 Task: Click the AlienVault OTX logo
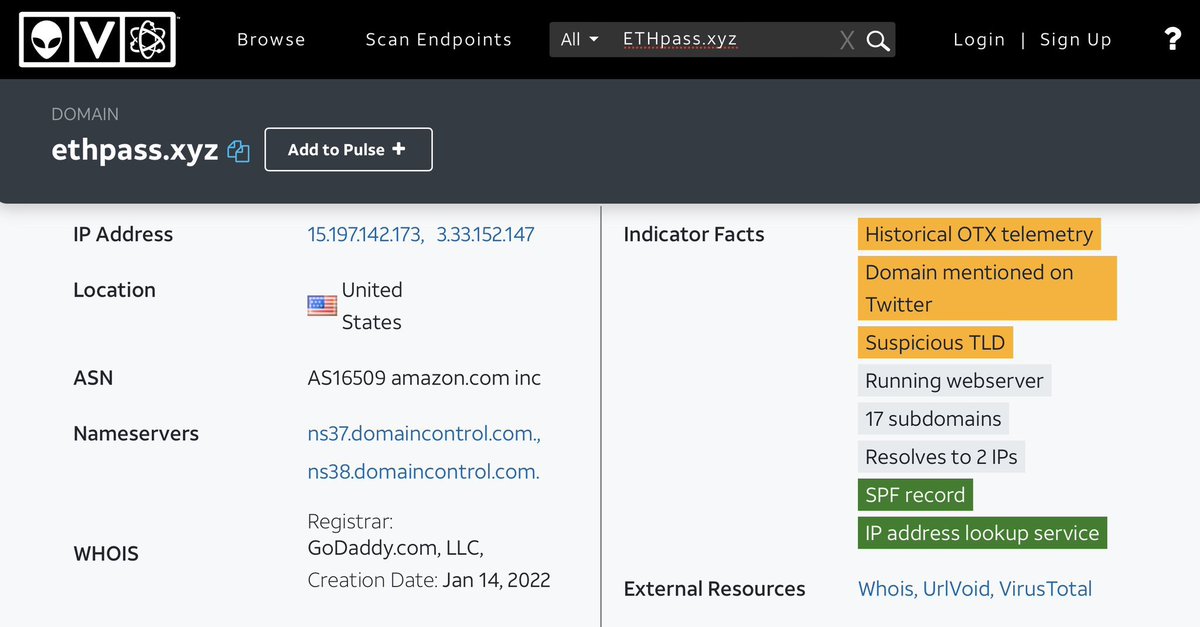click(x=97, y=39)
